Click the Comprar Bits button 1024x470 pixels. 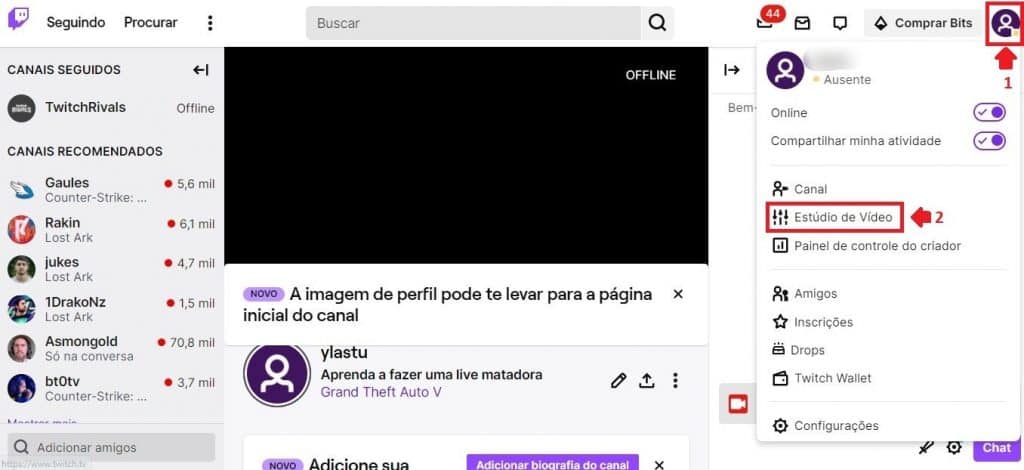tap(923, 23)
